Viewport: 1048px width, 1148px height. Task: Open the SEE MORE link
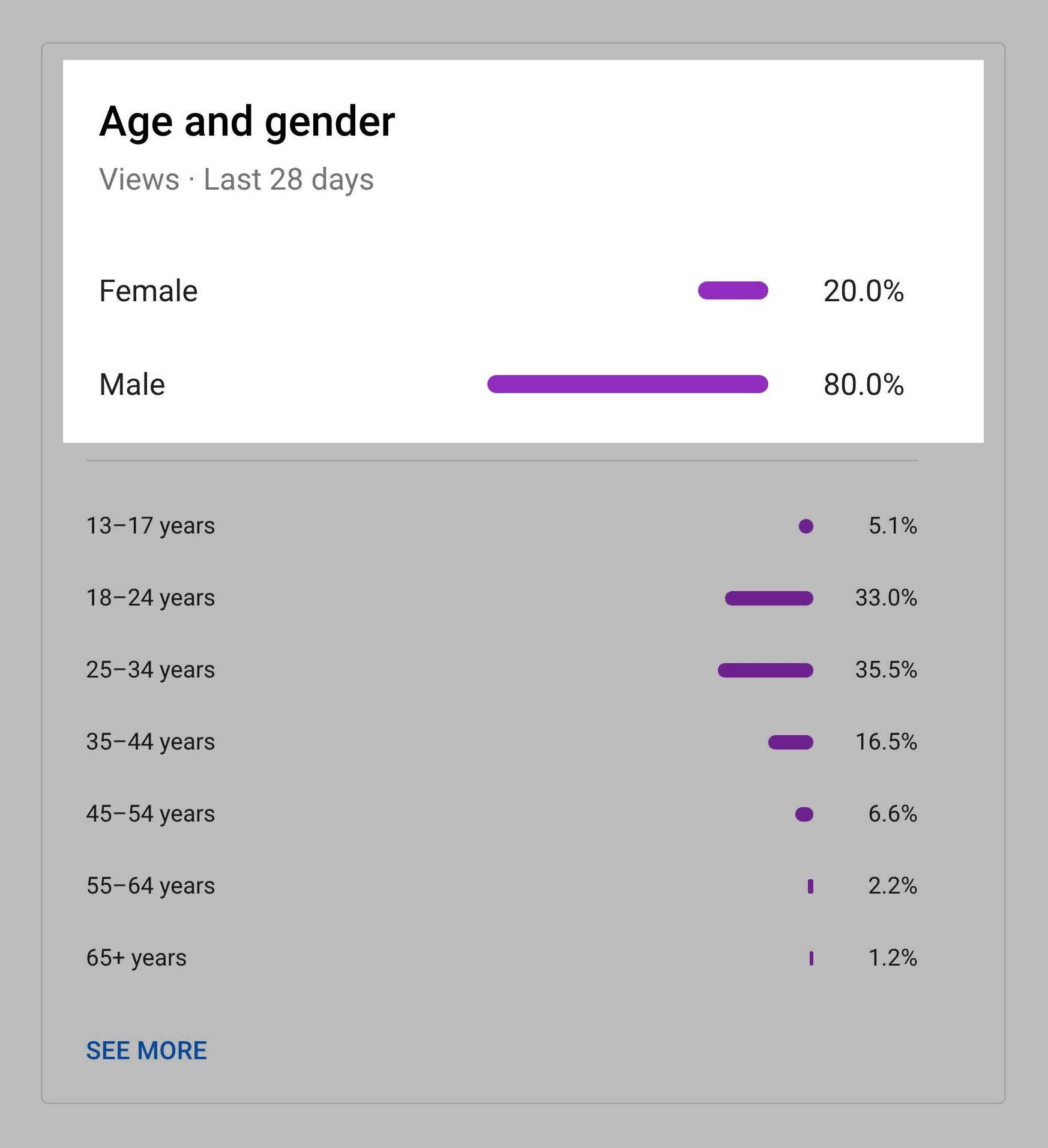click(146, 1051)
